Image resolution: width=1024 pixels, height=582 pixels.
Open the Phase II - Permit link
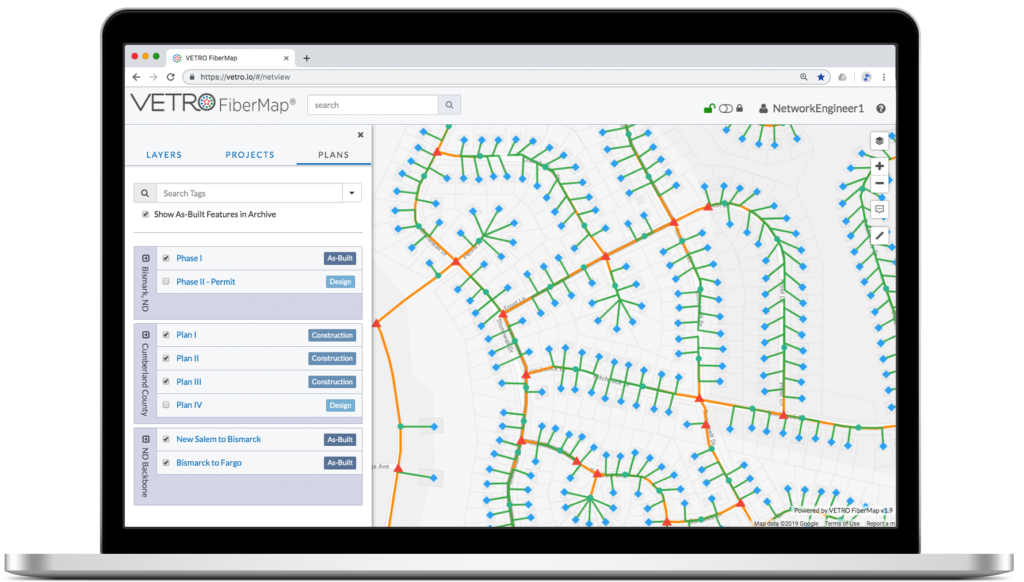(x=206, y=282)
